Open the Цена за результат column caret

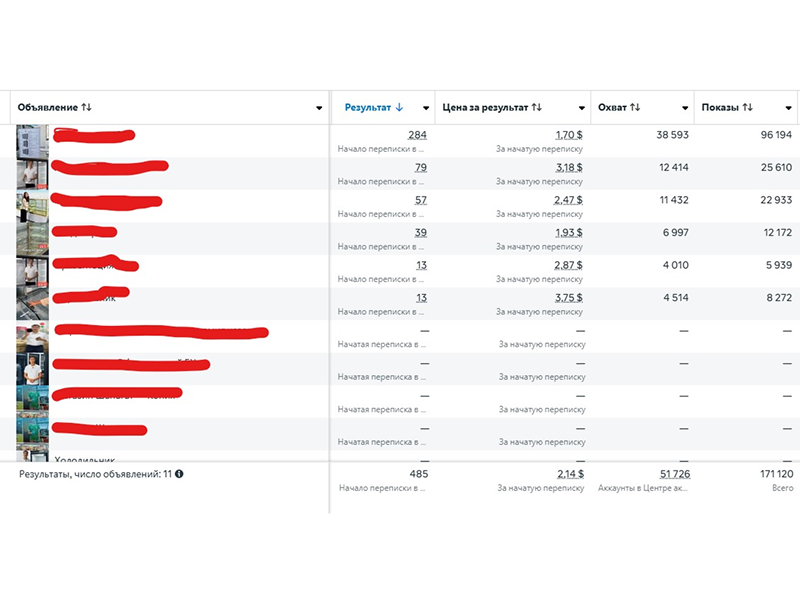(582, 108)
